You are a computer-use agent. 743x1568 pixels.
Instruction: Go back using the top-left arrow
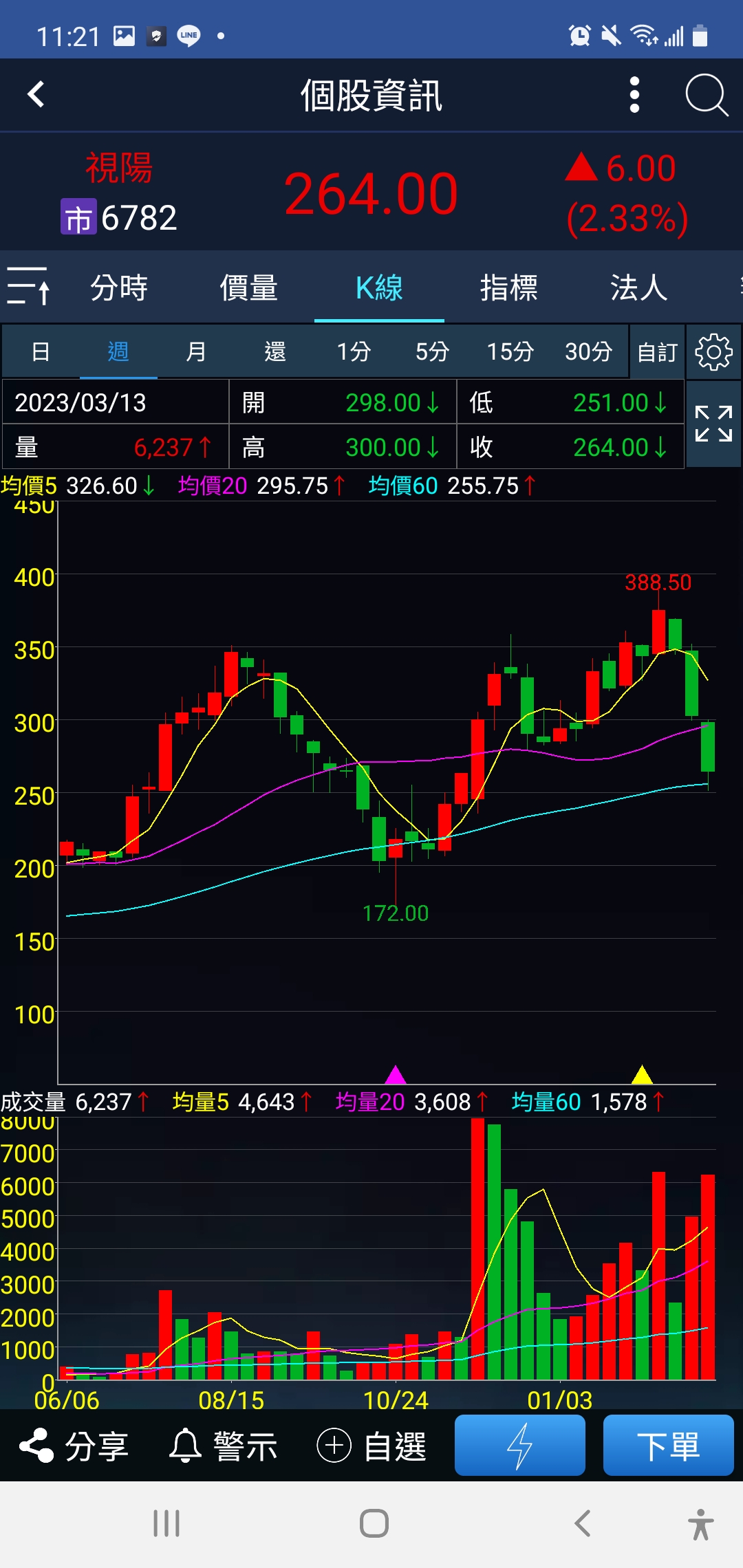[x=36, y=94]
